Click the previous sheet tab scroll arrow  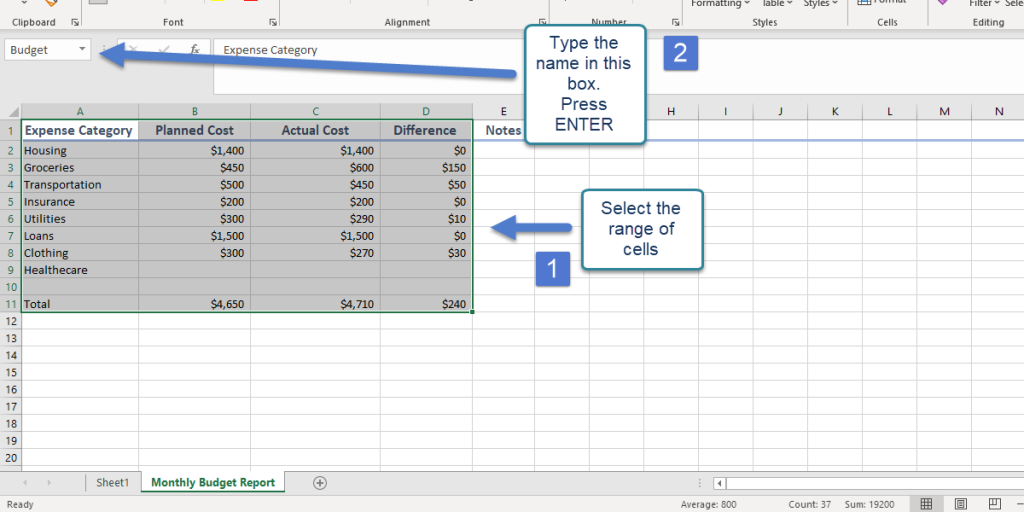tap(25, 483)
